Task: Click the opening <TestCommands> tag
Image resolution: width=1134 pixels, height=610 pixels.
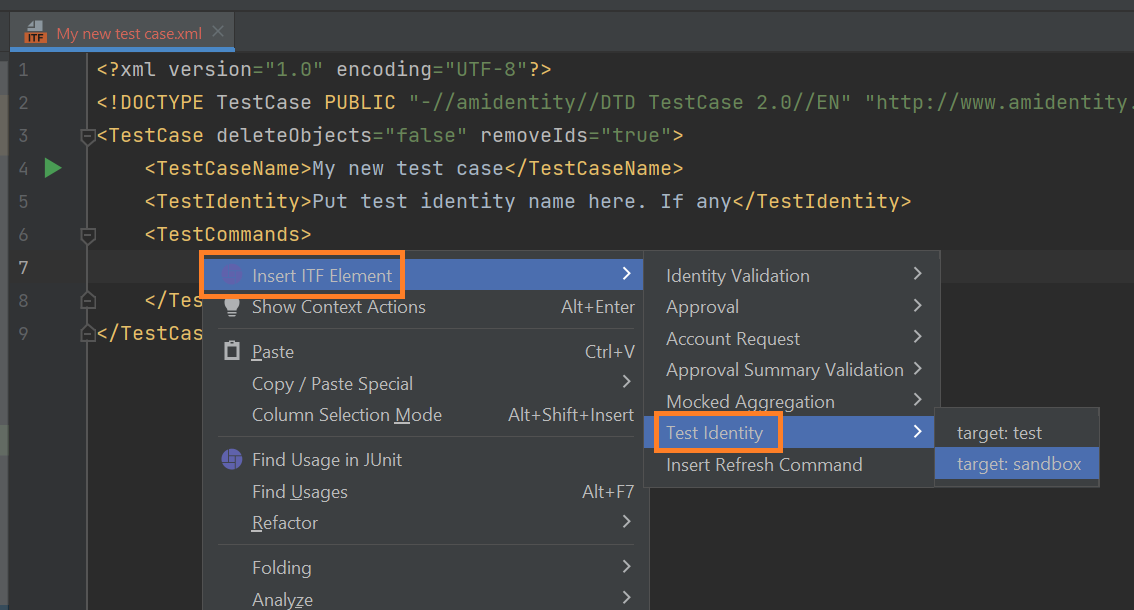Action: [228, 234]
